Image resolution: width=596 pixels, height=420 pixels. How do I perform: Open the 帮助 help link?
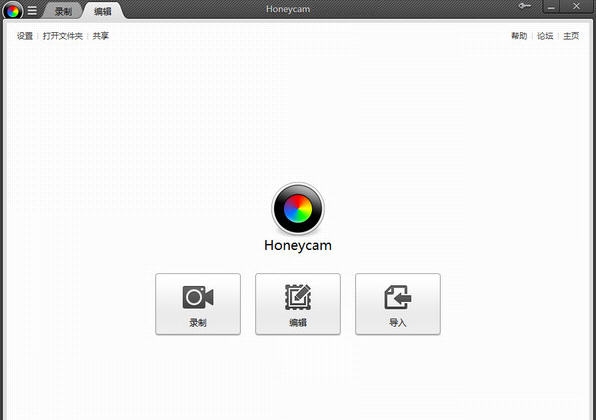[519, 36]
